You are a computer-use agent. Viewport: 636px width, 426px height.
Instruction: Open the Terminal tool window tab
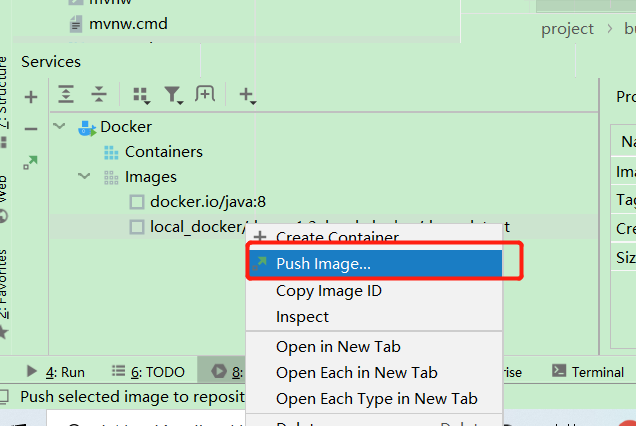click(588, 372)
